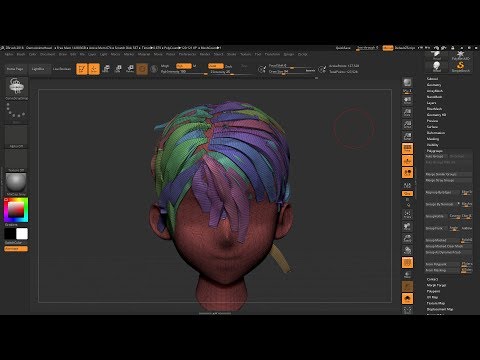Toggle Edit mode button in top shelf
Screen dimensions: 480x360
click(82, 69)
